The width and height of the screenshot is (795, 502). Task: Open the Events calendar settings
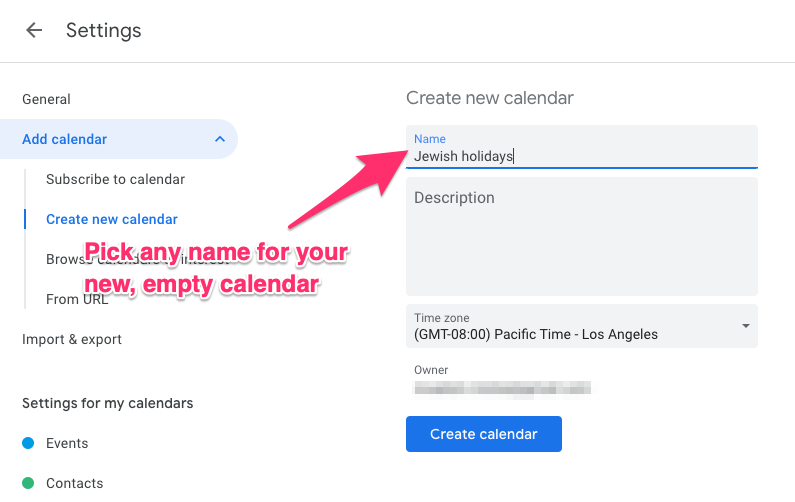[x=67, y=443]
